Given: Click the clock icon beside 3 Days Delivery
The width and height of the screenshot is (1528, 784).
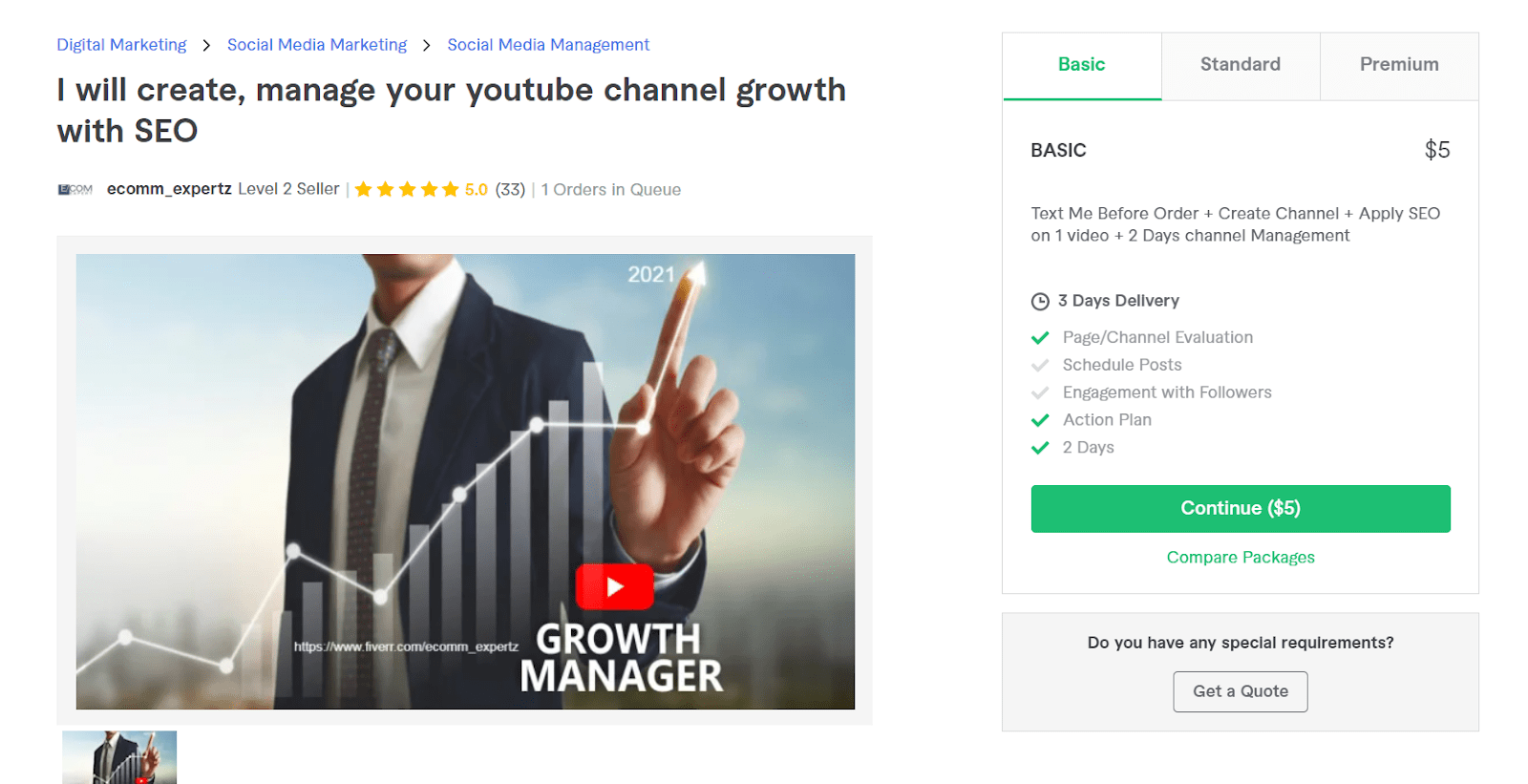Looking at the screenshot, I should click(x=1040, y=302).
